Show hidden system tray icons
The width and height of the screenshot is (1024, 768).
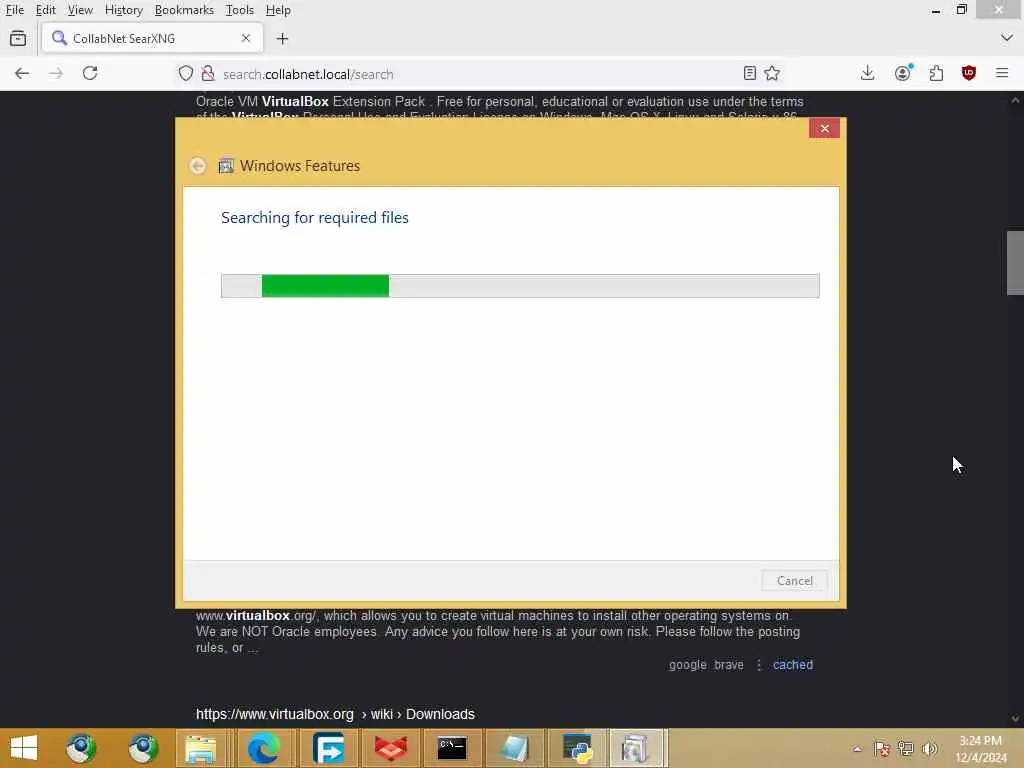point(857,749)
